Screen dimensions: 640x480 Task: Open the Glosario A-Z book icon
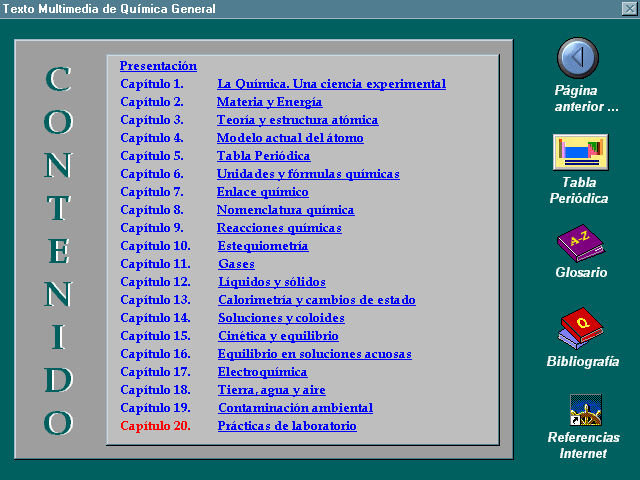[x=579, y=243]
